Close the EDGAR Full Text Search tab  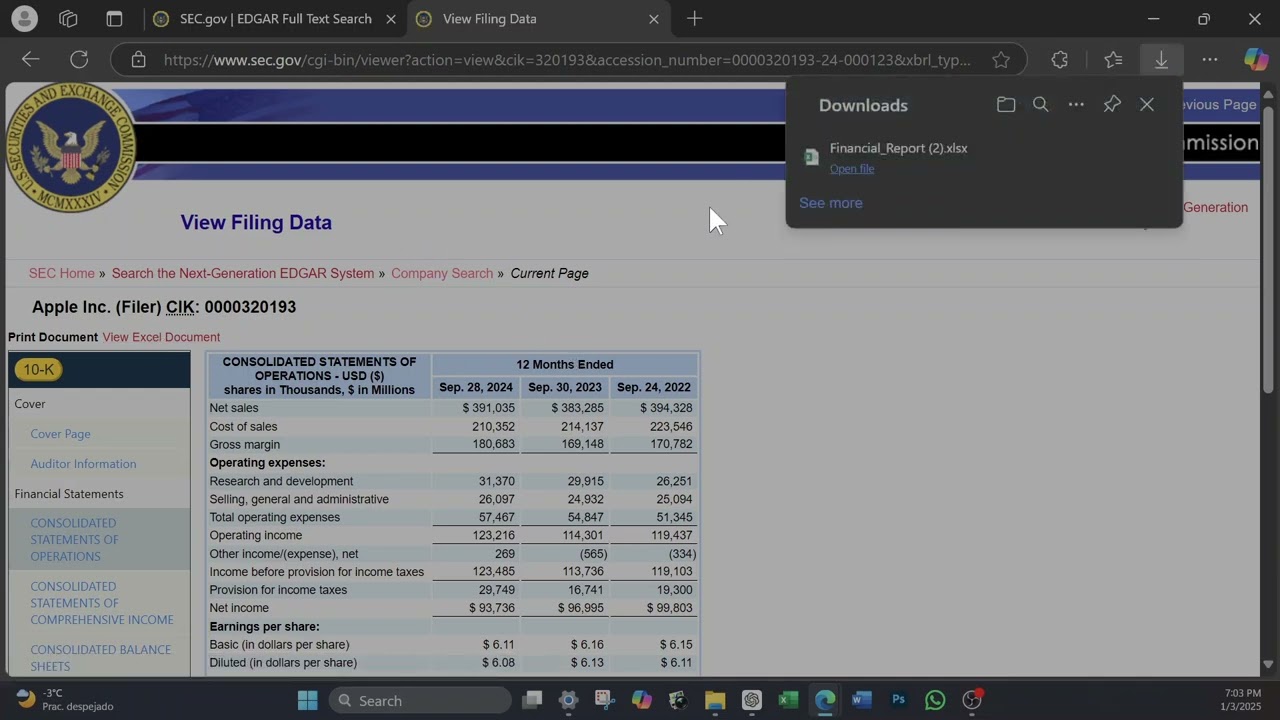[x=390, y=18]
